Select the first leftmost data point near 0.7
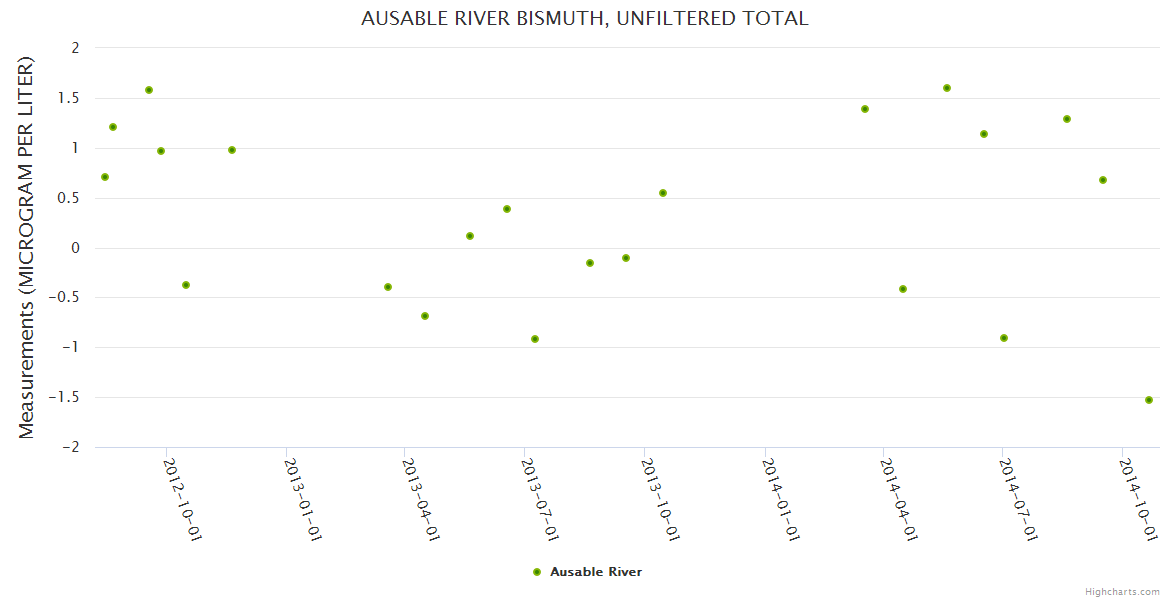 pos(105,177)
